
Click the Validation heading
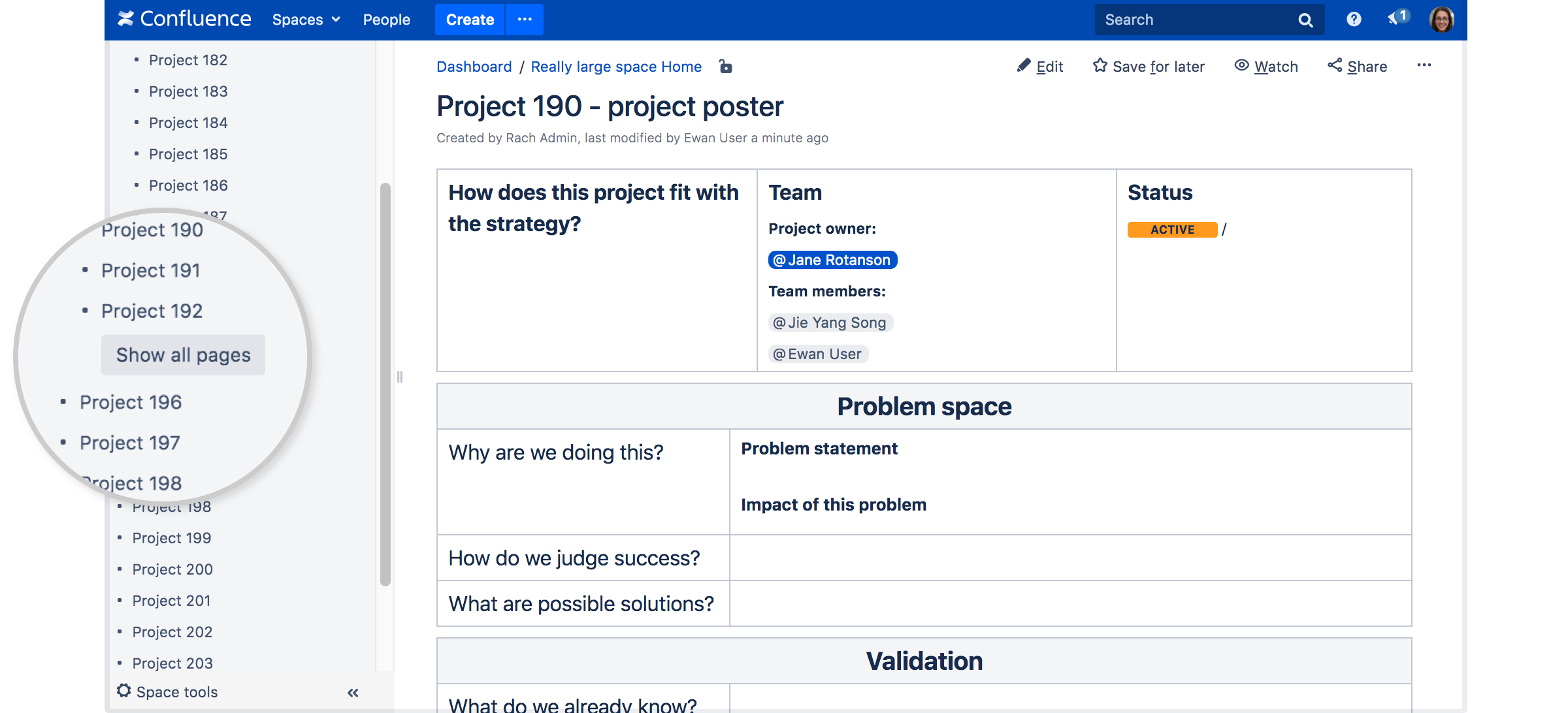[924, 661]
